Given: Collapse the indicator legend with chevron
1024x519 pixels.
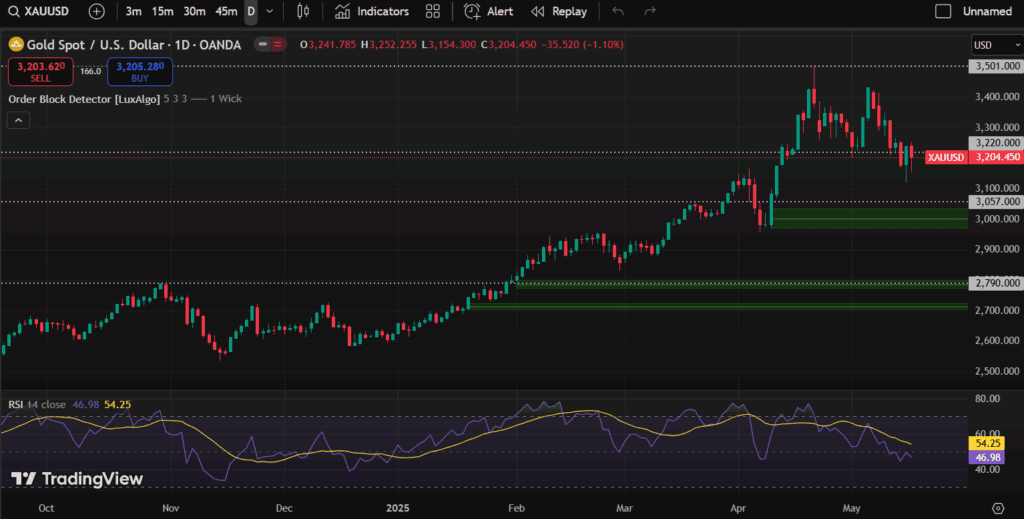Looking at the screenshot, I should [x=18, y=120].
